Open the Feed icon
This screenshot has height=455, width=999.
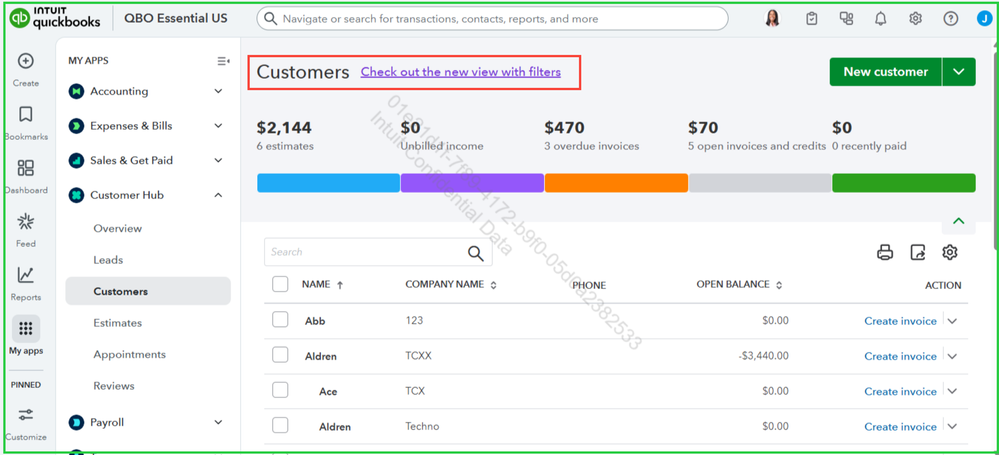click(25, 222)
